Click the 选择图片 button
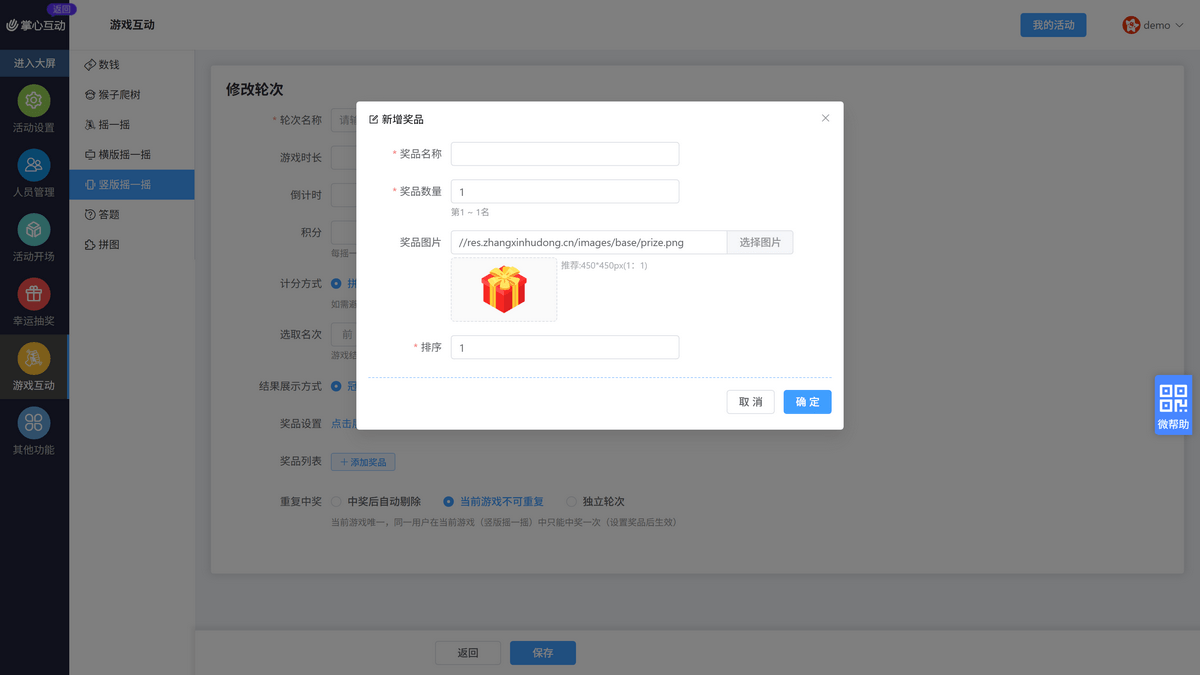 tap(760, 242)
